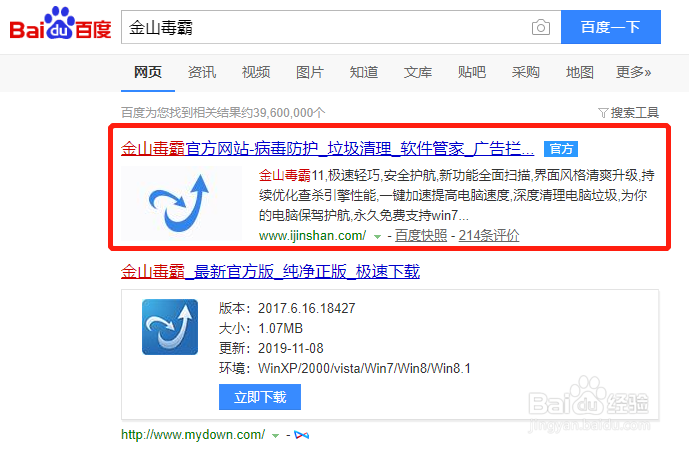Click size text 1.07MB
Screen dimensions: 689x449
[280, 328]
